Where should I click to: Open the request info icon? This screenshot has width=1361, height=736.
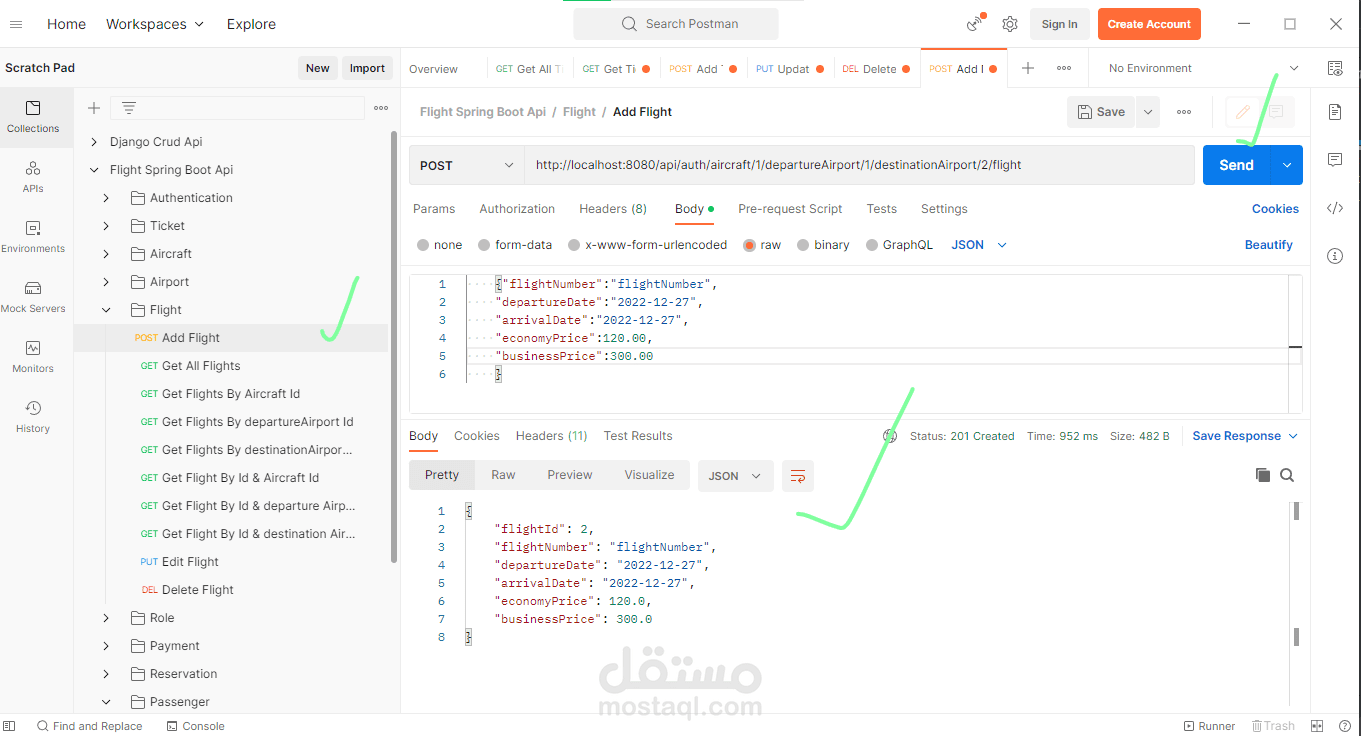coord(1335,256)
